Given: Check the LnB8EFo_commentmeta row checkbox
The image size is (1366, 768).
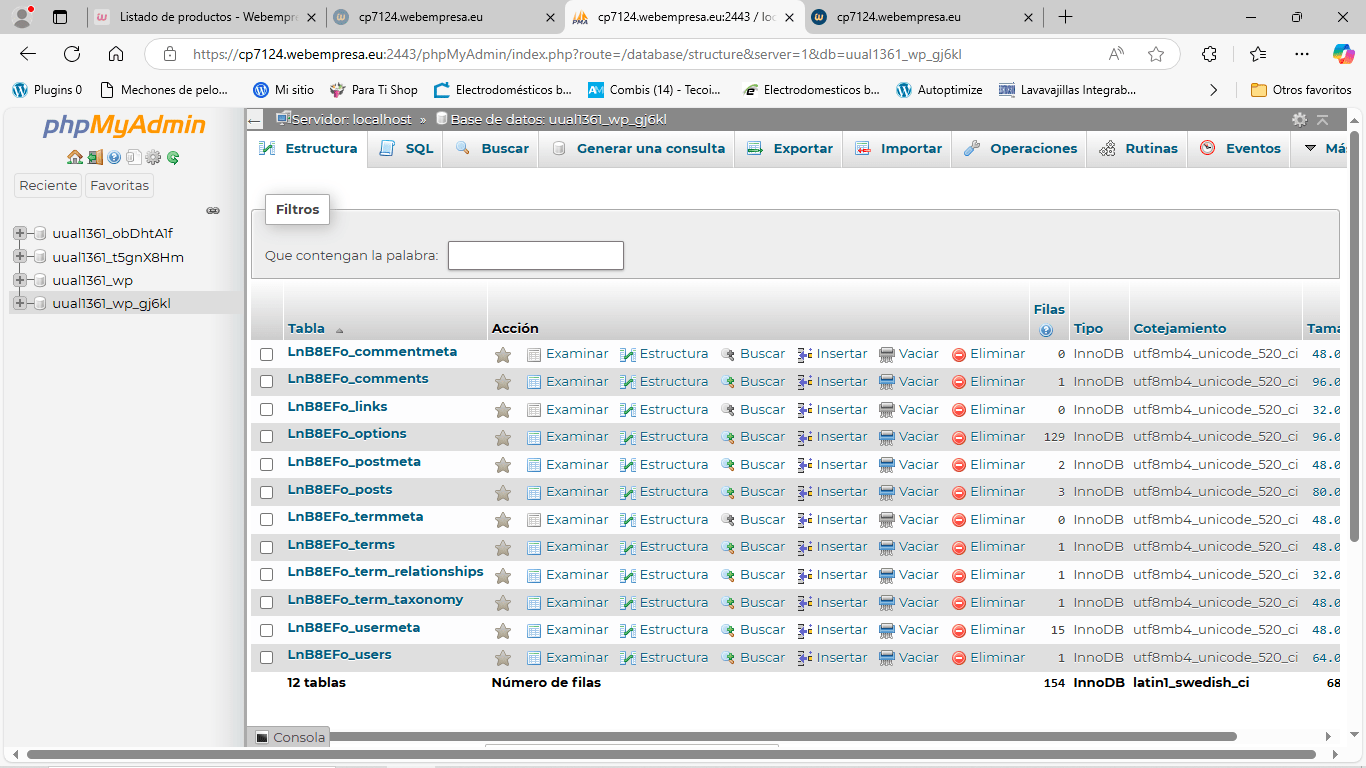Looking at the screenshot, I should [x=266, y=354].
